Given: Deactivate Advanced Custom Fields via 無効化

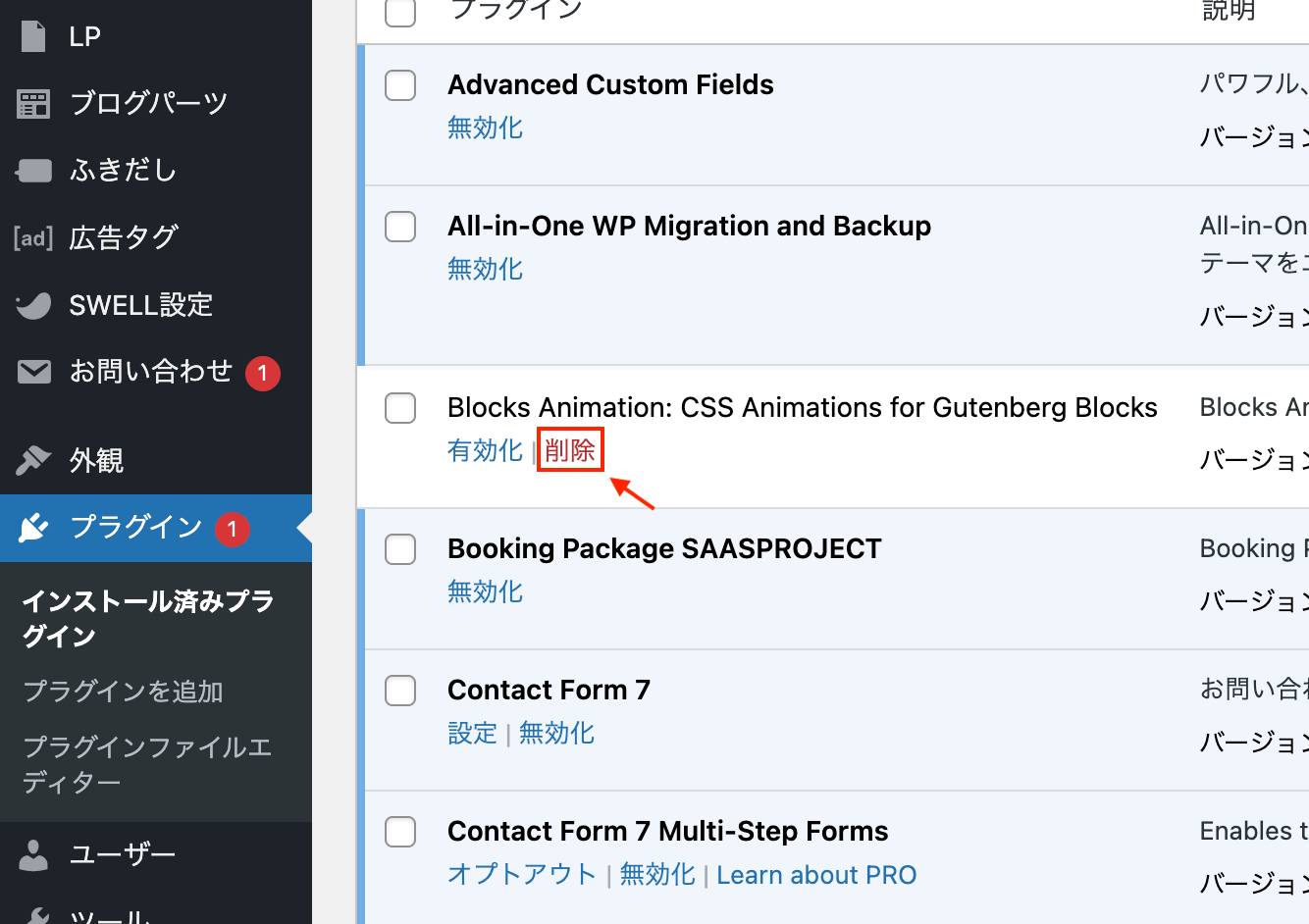Looking at the screenshot, I should point(485,128).
